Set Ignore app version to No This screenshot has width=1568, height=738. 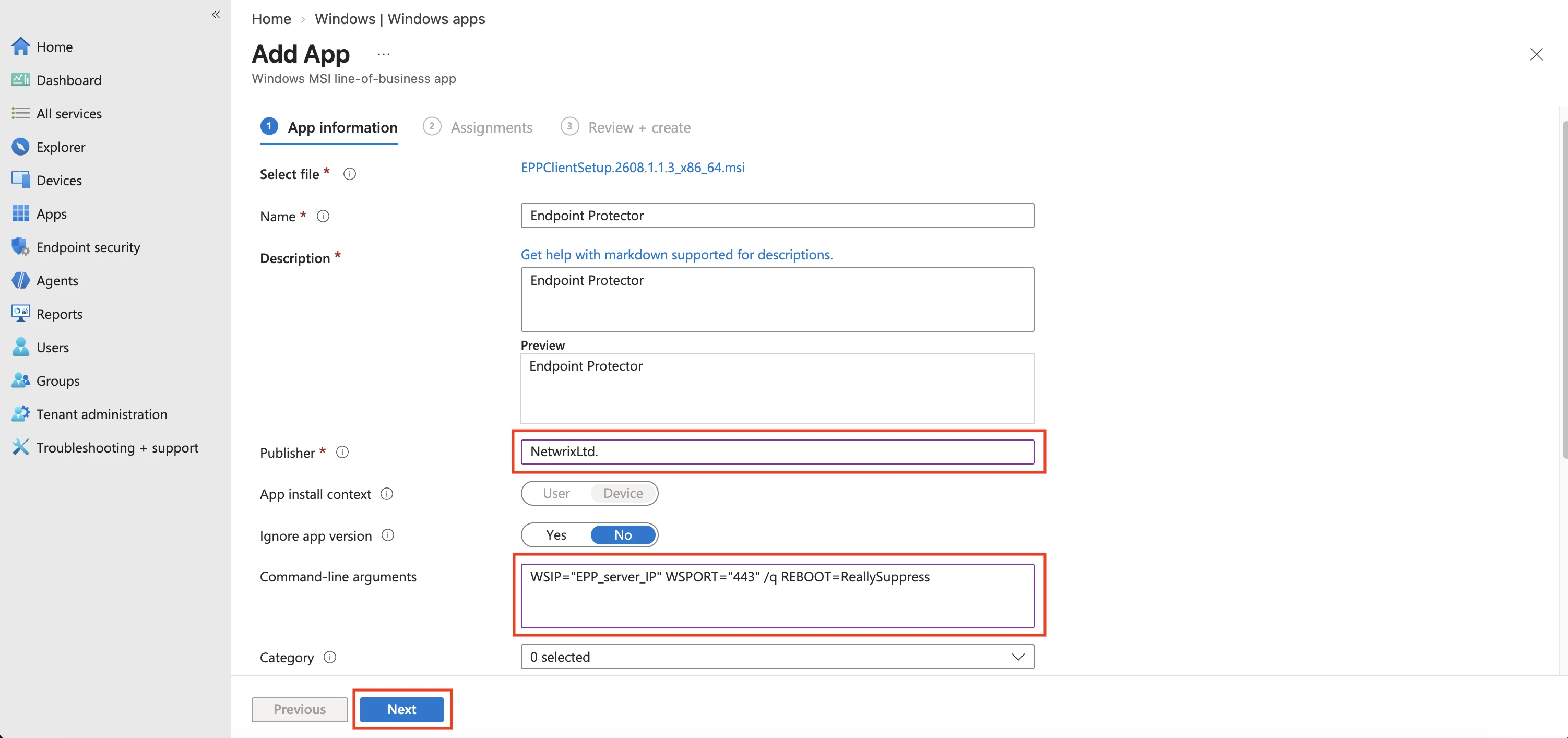pyautogui.click(x=623, y=535)
